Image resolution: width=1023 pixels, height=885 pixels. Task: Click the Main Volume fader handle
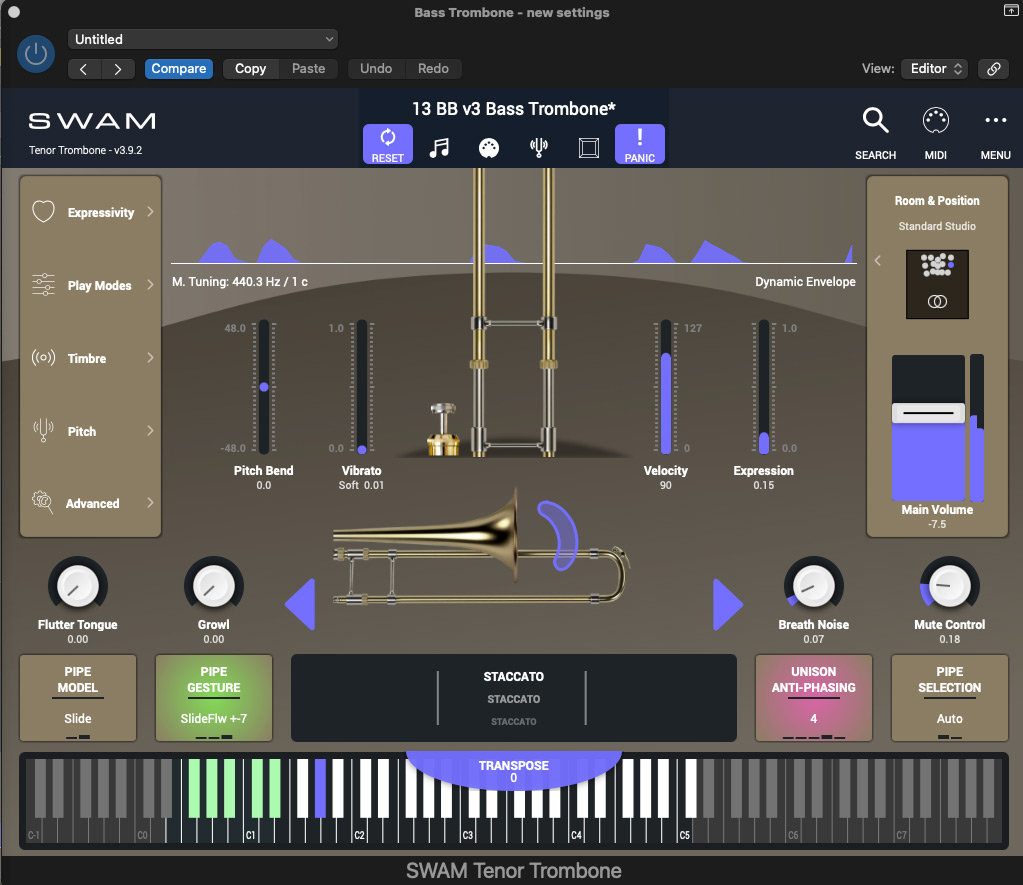click(x=928, y=413)
